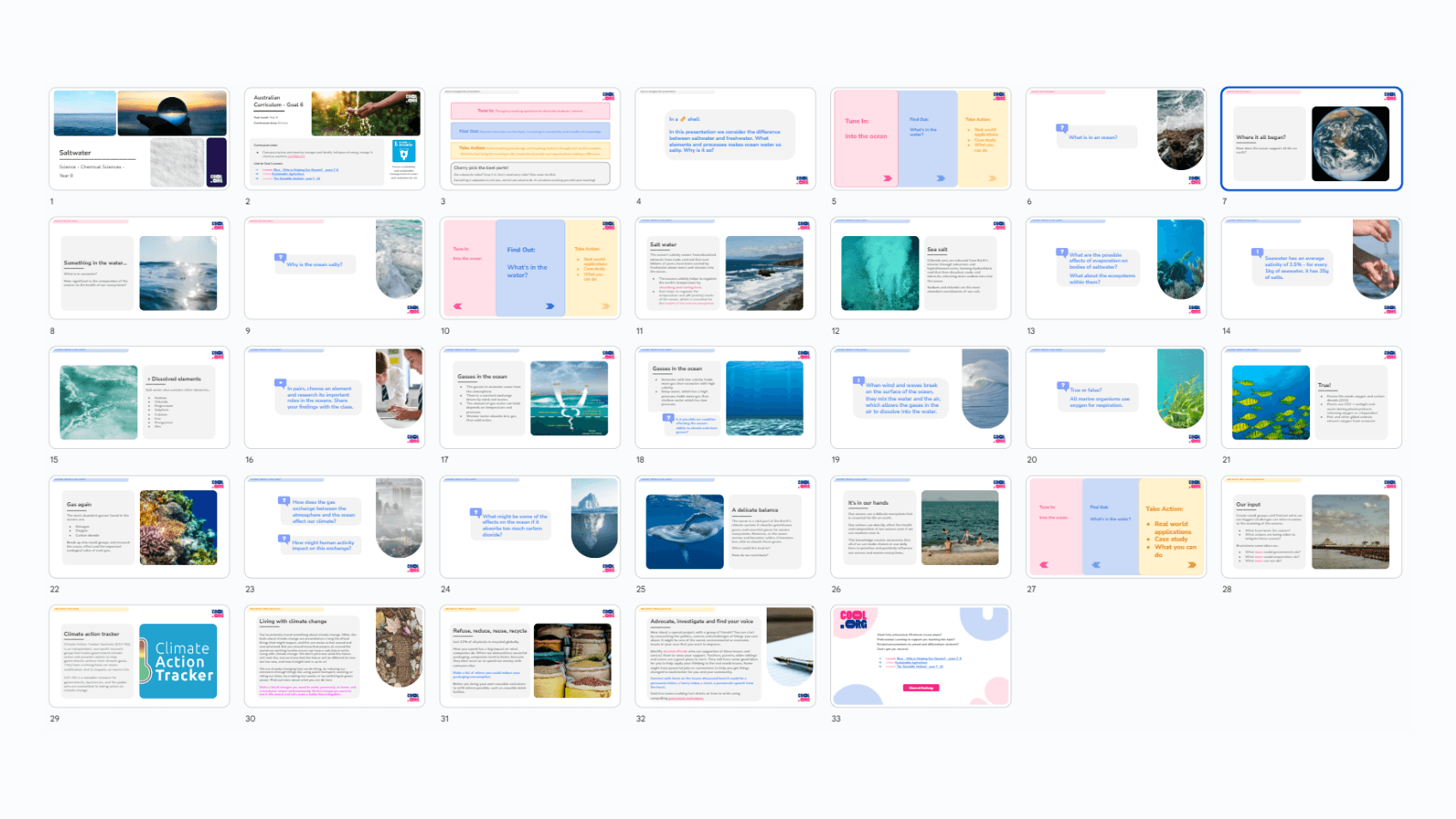Select the 'Salt water' slide 11

pyautogui.click(x=725, y=268)
